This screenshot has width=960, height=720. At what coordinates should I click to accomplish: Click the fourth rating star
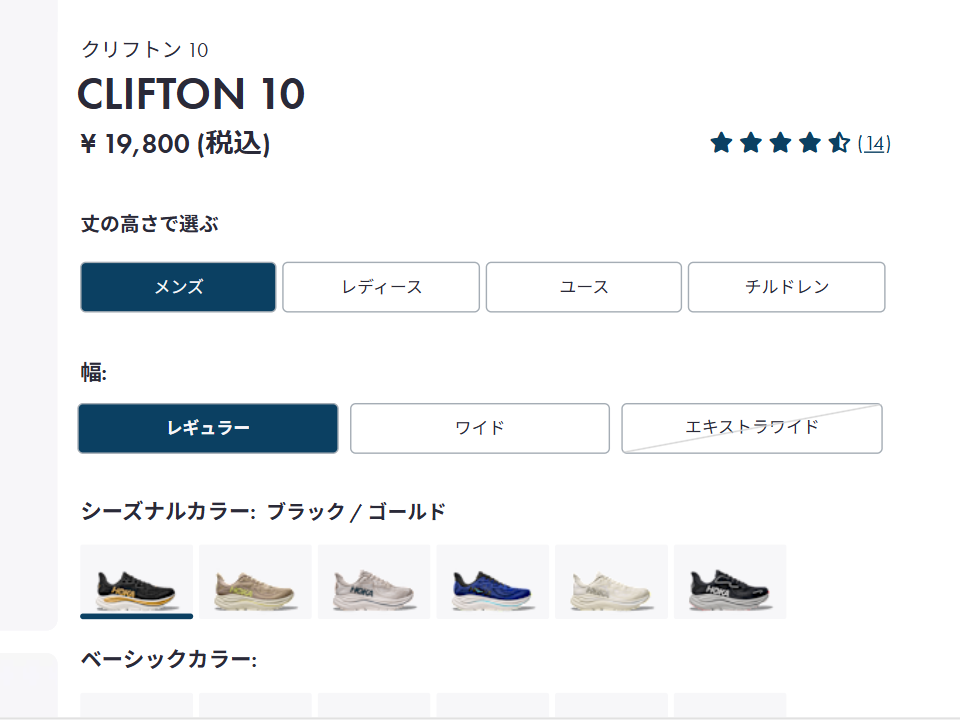pos(809,143)
